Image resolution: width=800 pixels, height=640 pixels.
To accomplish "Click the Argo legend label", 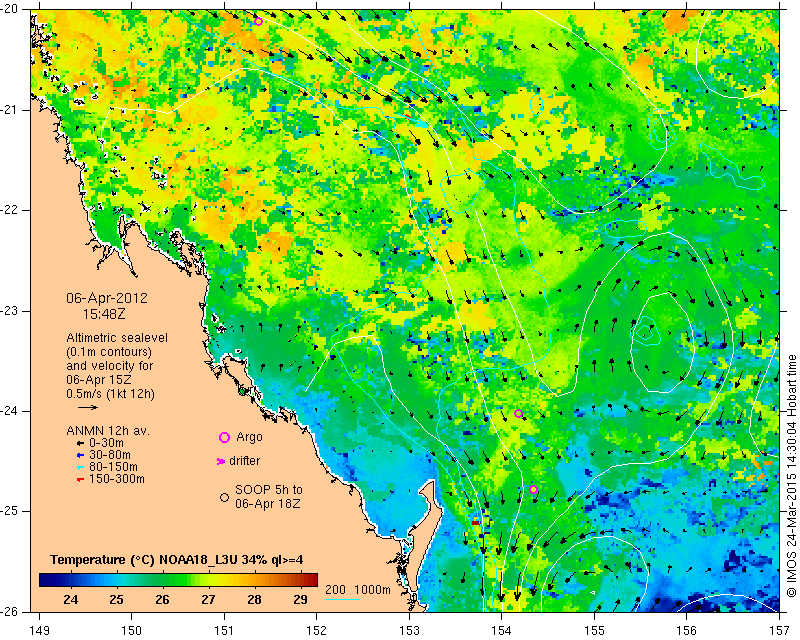I will pos(249,437).
